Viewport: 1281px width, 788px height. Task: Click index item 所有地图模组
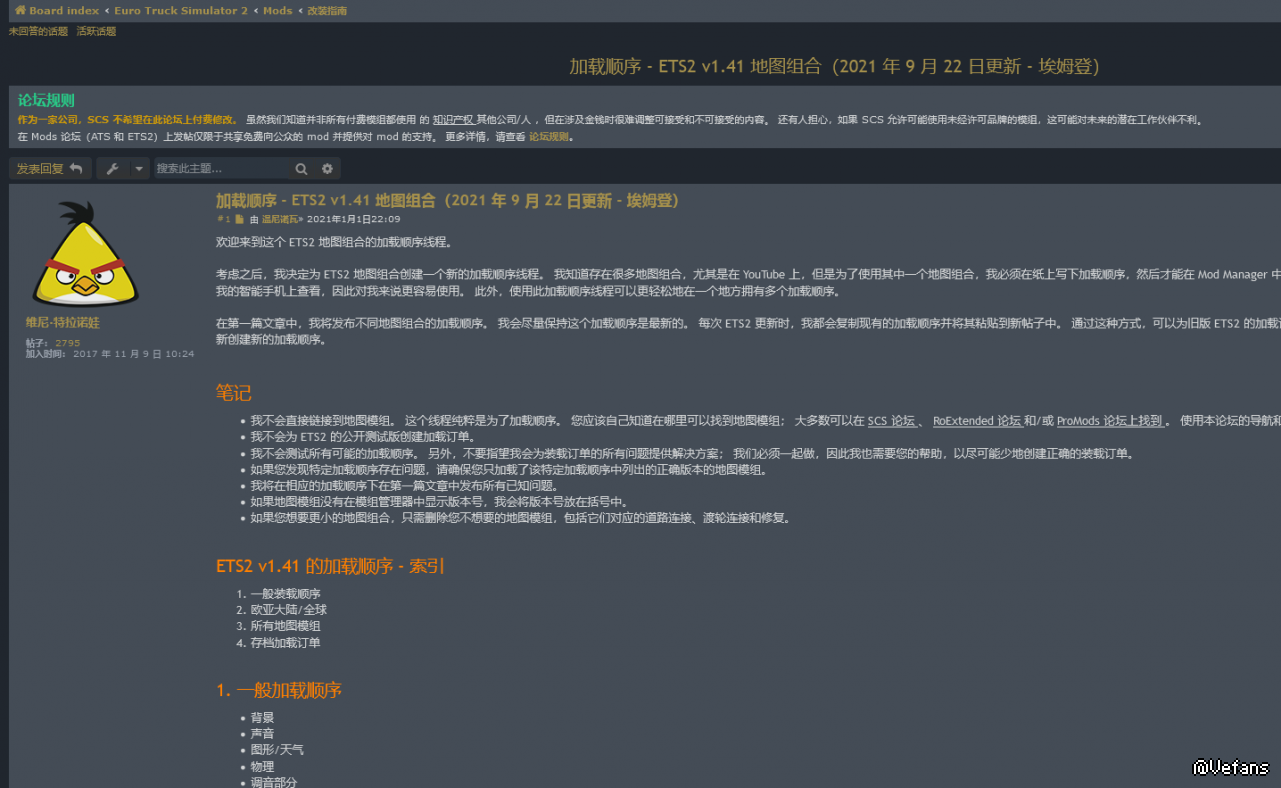(286, 626)
